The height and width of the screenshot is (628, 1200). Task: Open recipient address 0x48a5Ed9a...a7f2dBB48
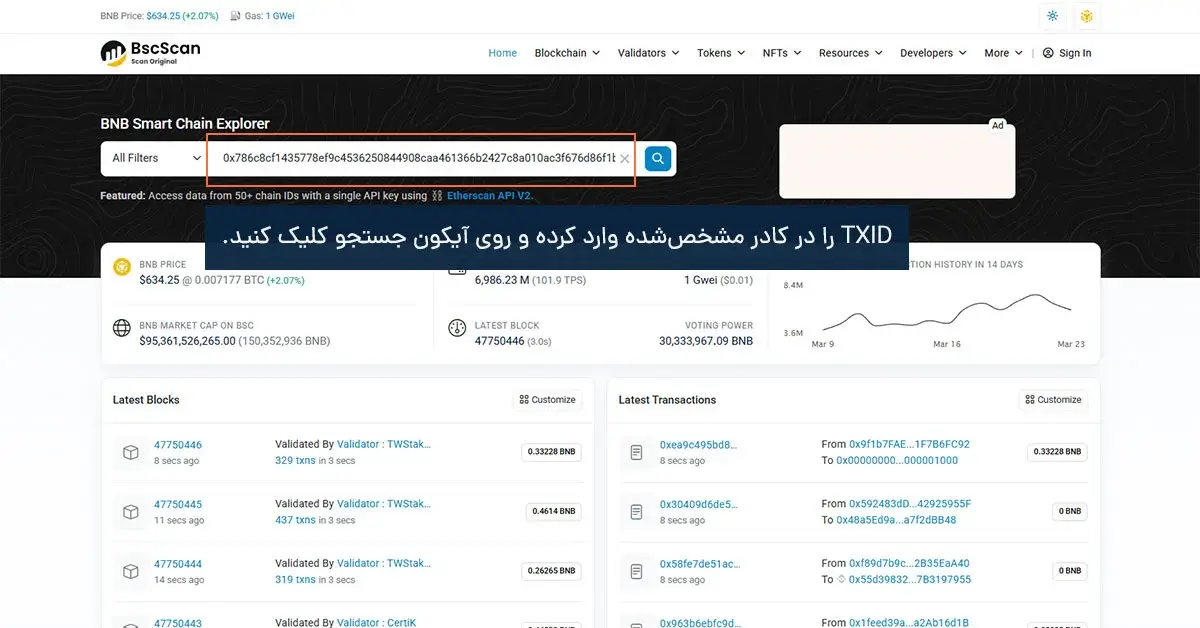896,520
